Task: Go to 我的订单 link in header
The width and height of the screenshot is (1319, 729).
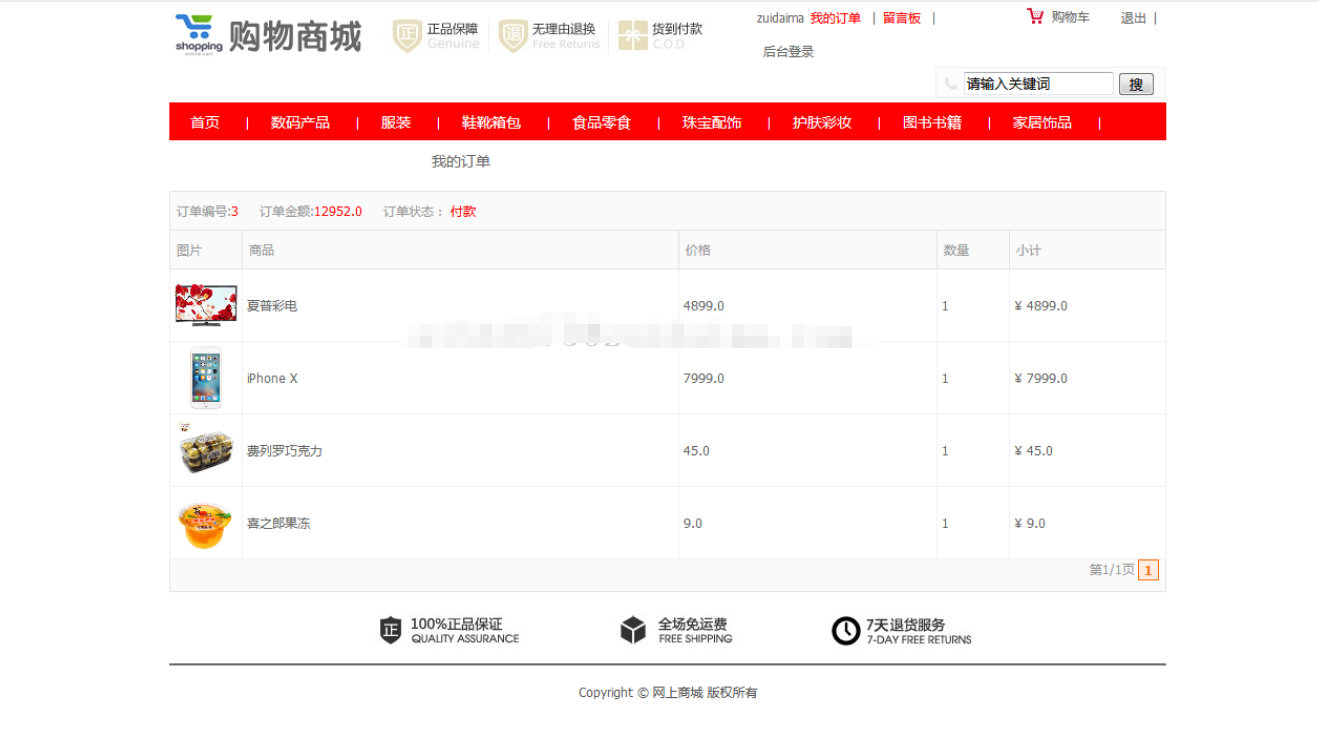Action: [x=835, y=18]
